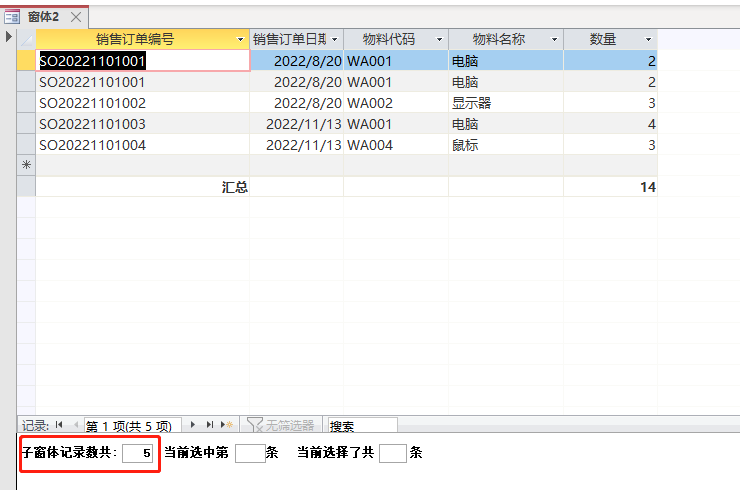Click the new record asterisk row selector

pyautogui.click(x=26, y=165)
